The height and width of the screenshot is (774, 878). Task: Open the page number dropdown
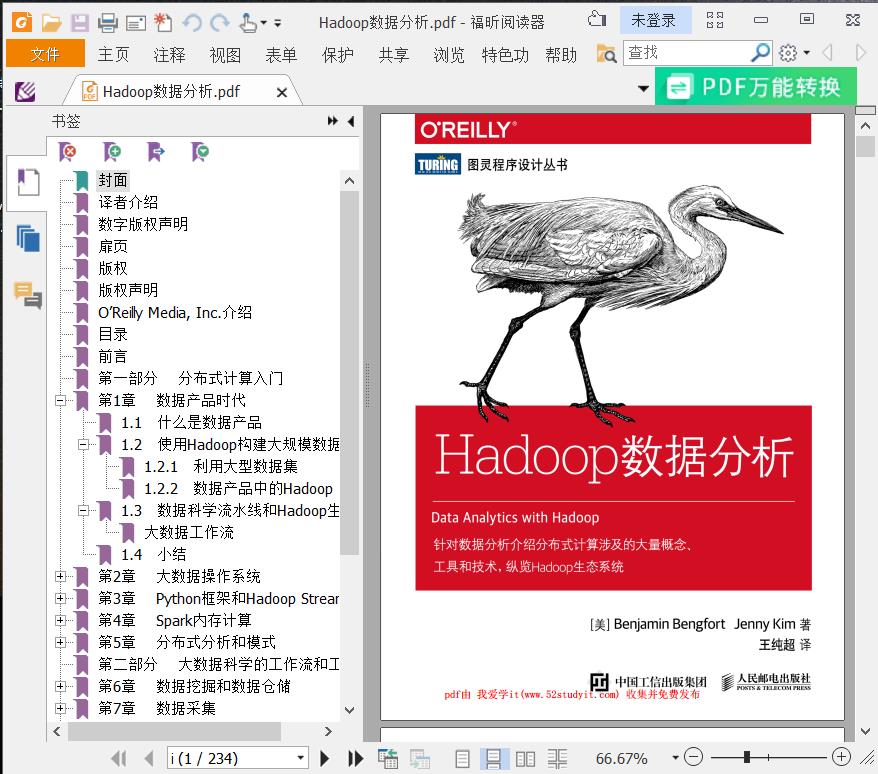coord(301,758)
